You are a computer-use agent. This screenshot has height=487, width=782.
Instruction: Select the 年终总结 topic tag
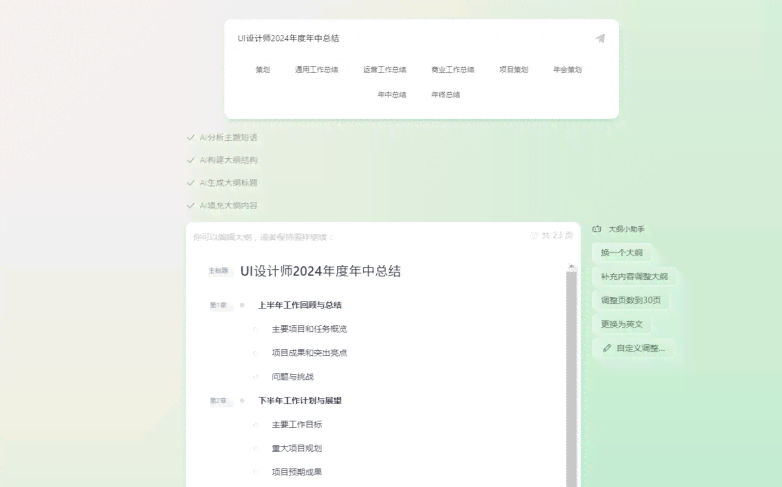point(445,94)
